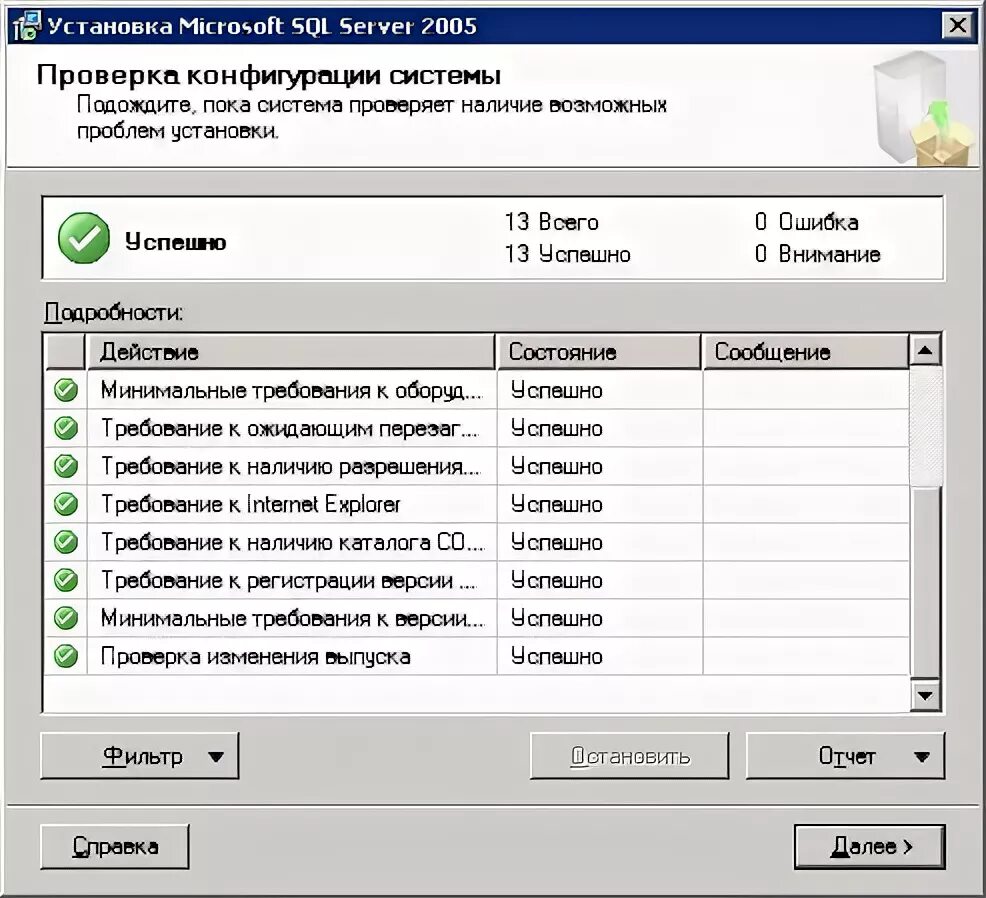
Task: Select row Требование к регистрации версии ...
Action: (477, 580)
